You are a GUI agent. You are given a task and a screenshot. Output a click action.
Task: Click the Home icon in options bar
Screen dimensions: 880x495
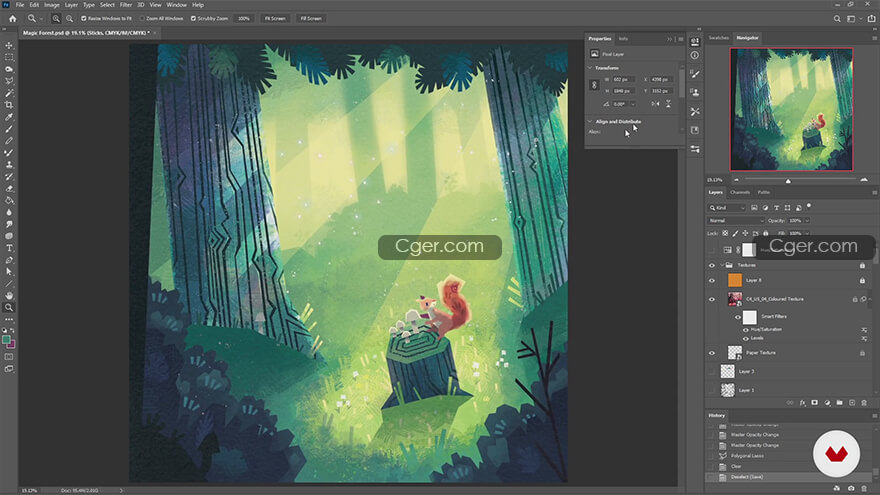[x=11, y=18]
